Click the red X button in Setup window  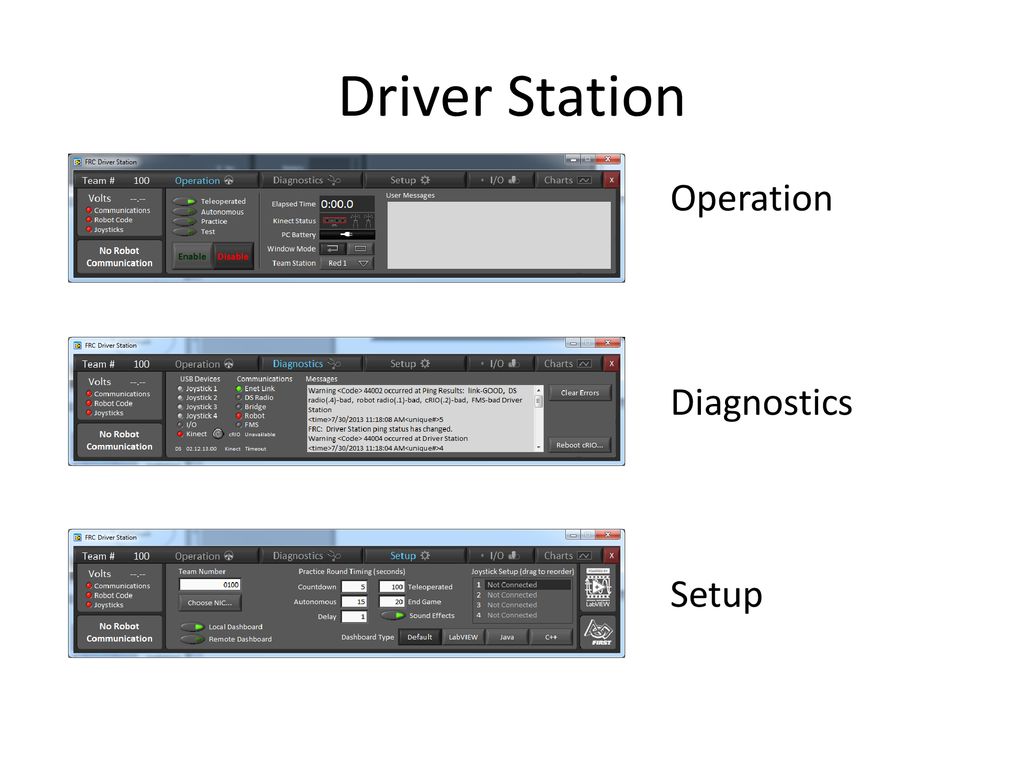coord(611,556)
